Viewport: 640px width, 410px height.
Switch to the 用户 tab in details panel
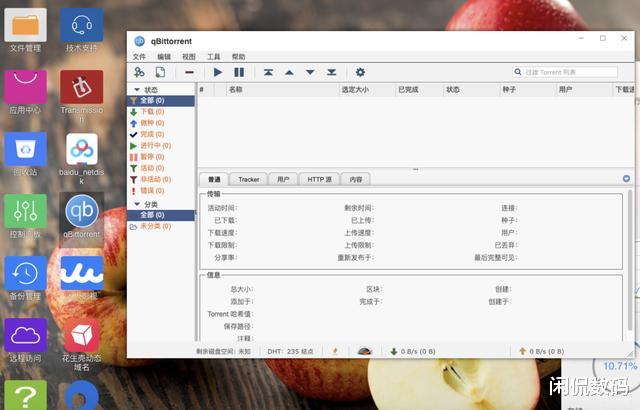[283, 180]
